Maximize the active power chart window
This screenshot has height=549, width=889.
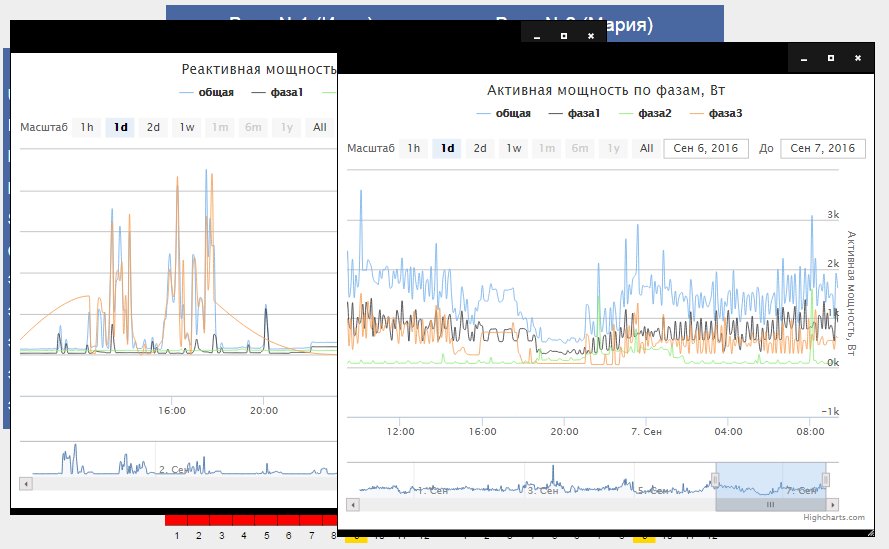[831, 58]
